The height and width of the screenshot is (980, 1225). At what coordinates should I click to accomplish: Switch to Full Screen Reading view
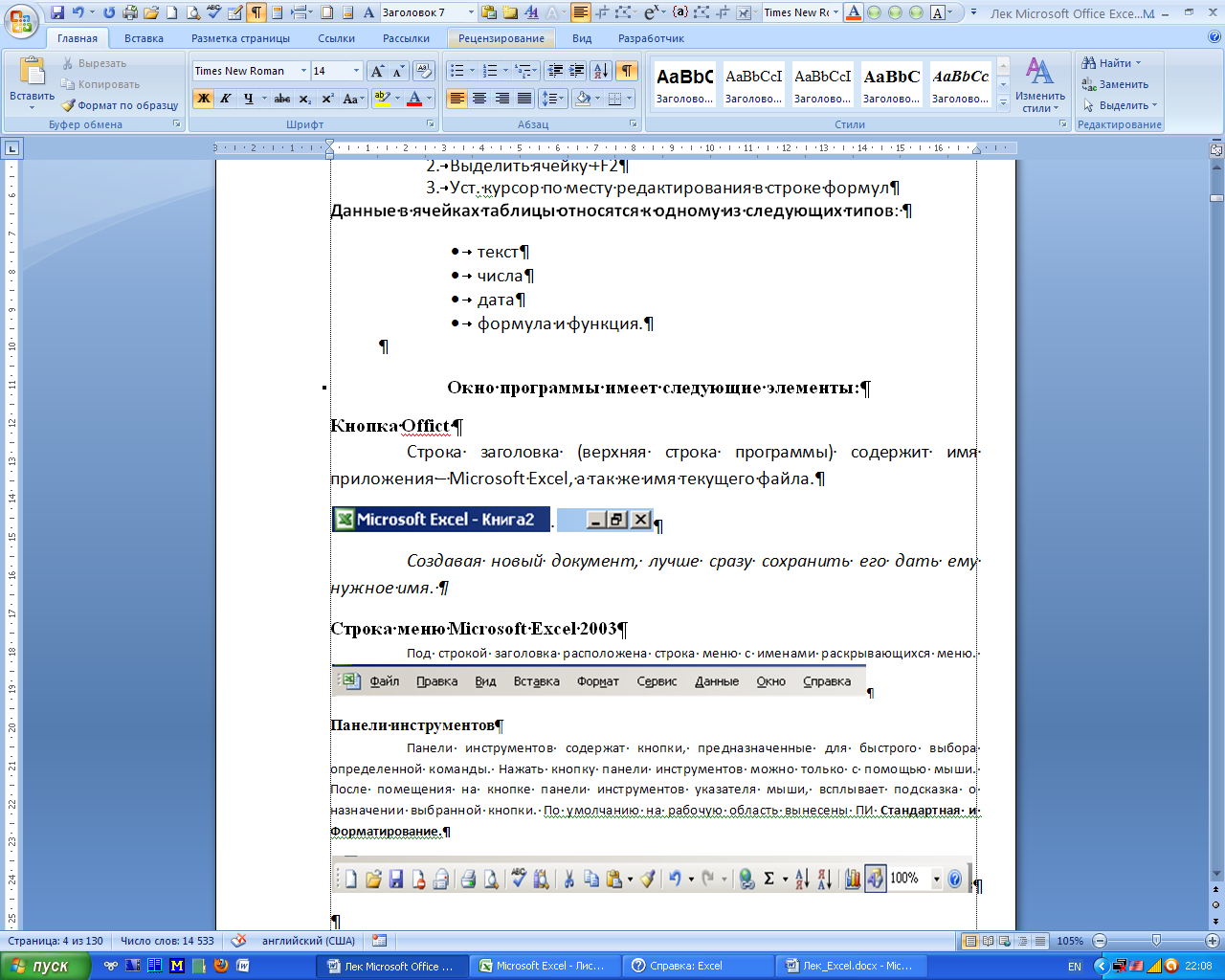pos(988,941)
